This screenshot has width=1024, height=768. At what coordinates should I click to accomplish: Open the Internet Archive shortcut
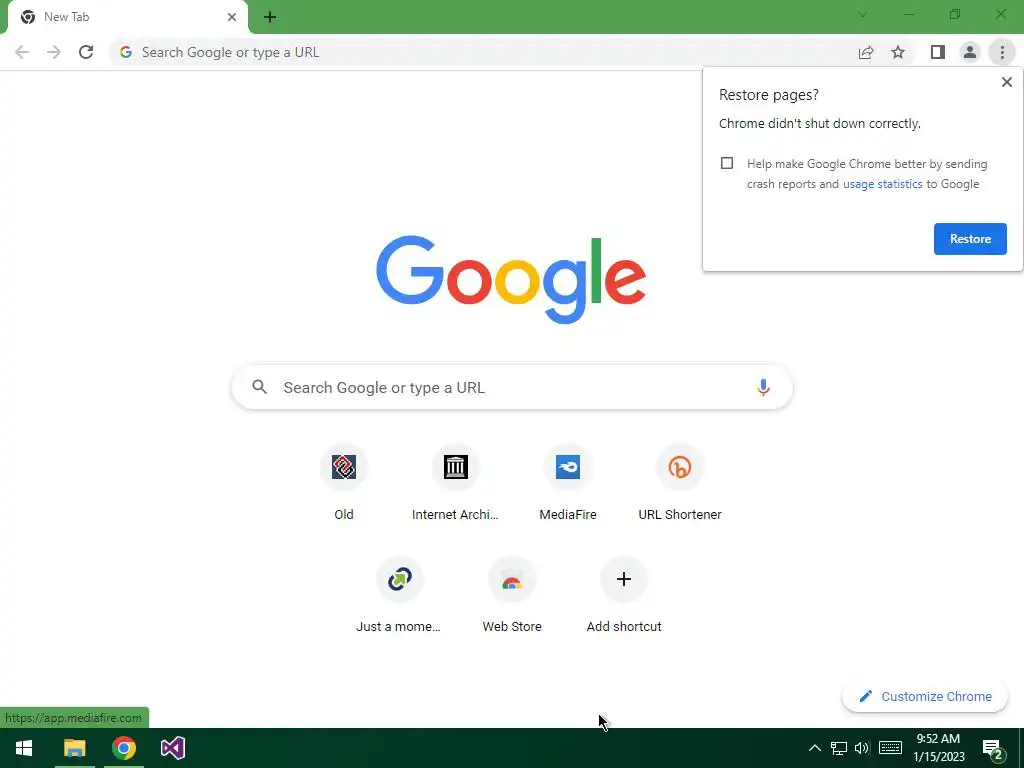tap(455, 481)
